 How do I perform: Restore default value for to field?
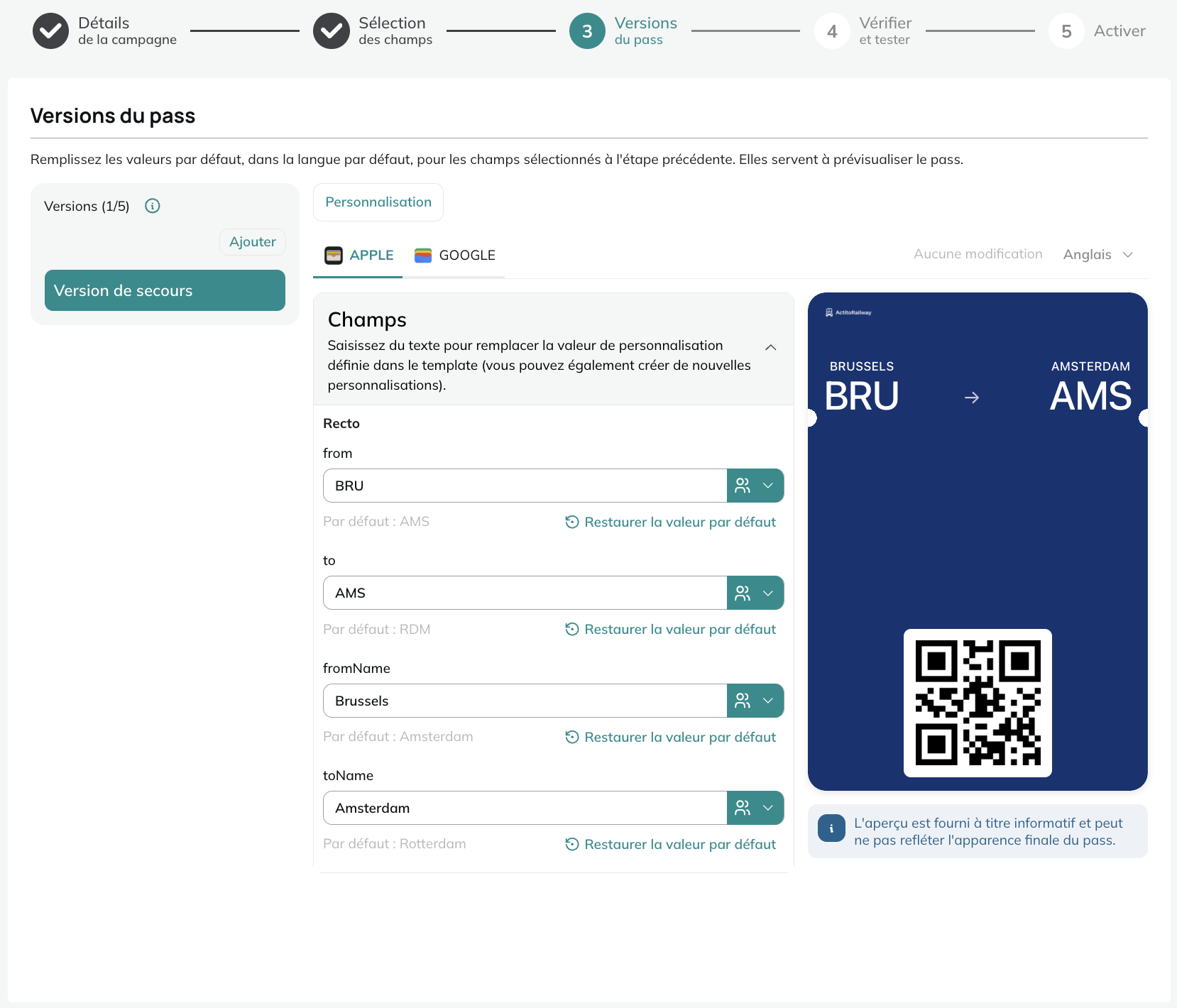(x=671, y=629)
